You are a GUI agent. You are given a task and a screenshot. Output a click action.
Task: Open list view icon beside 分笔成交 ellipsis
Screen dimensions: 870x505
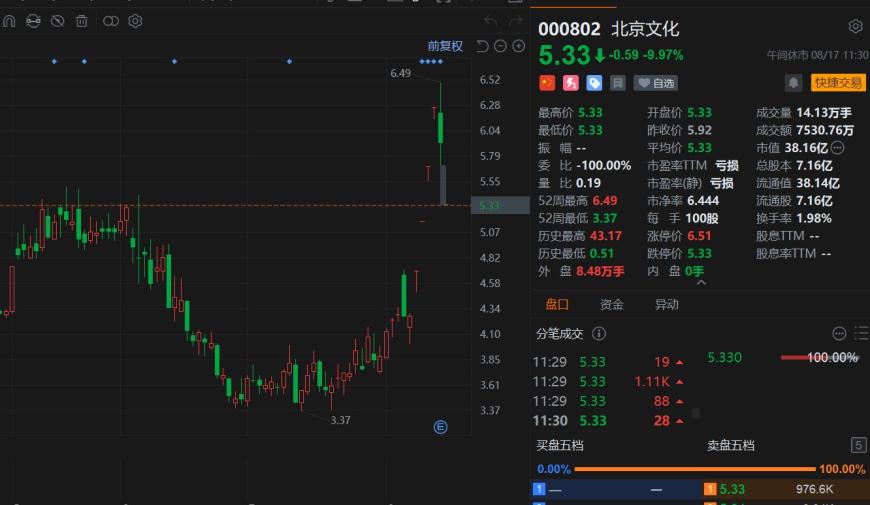(862, 334)
